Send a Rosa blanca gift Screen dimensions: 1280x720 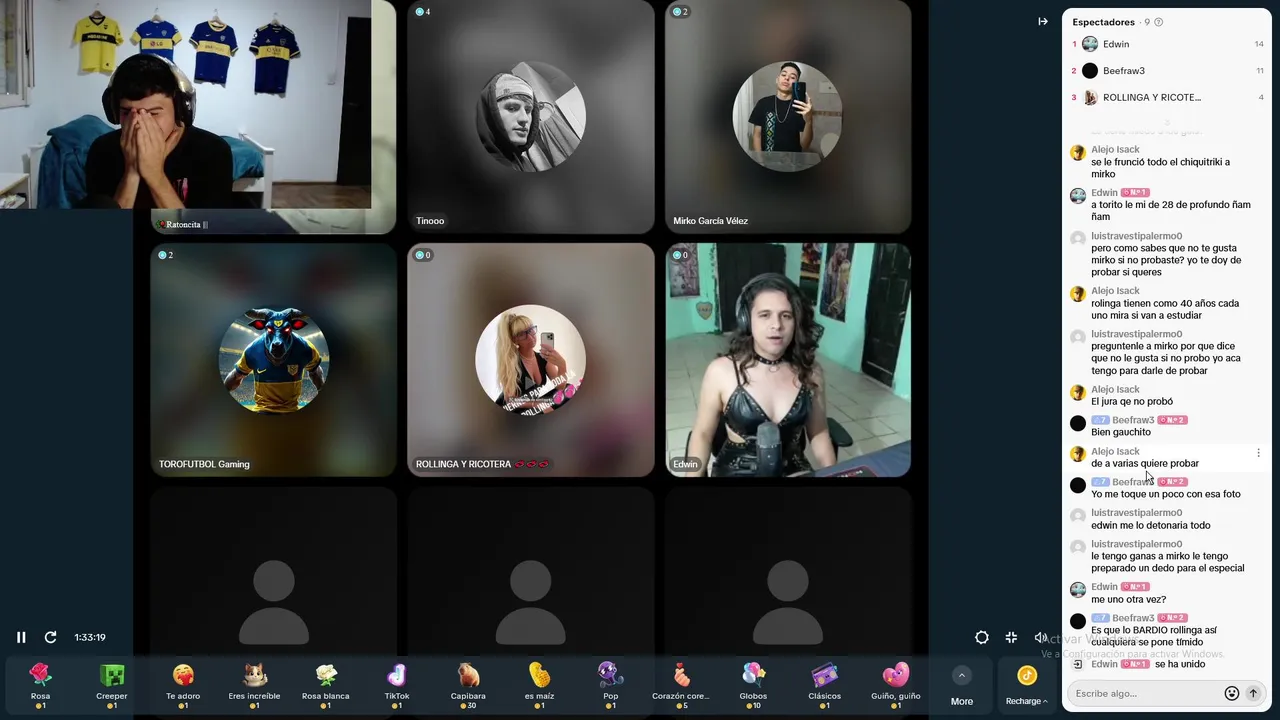(x=326, y=685)
